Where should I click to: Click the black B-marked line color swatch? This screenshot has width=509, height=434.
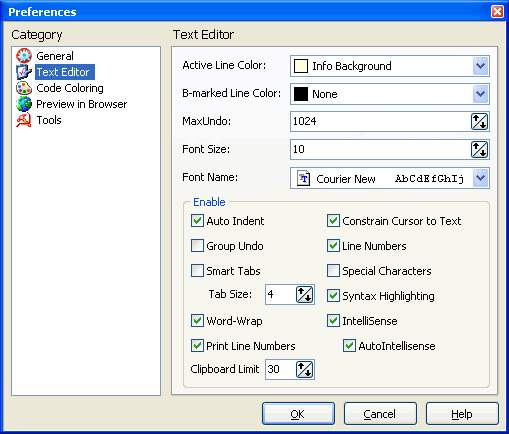click(x=301, y=94)
